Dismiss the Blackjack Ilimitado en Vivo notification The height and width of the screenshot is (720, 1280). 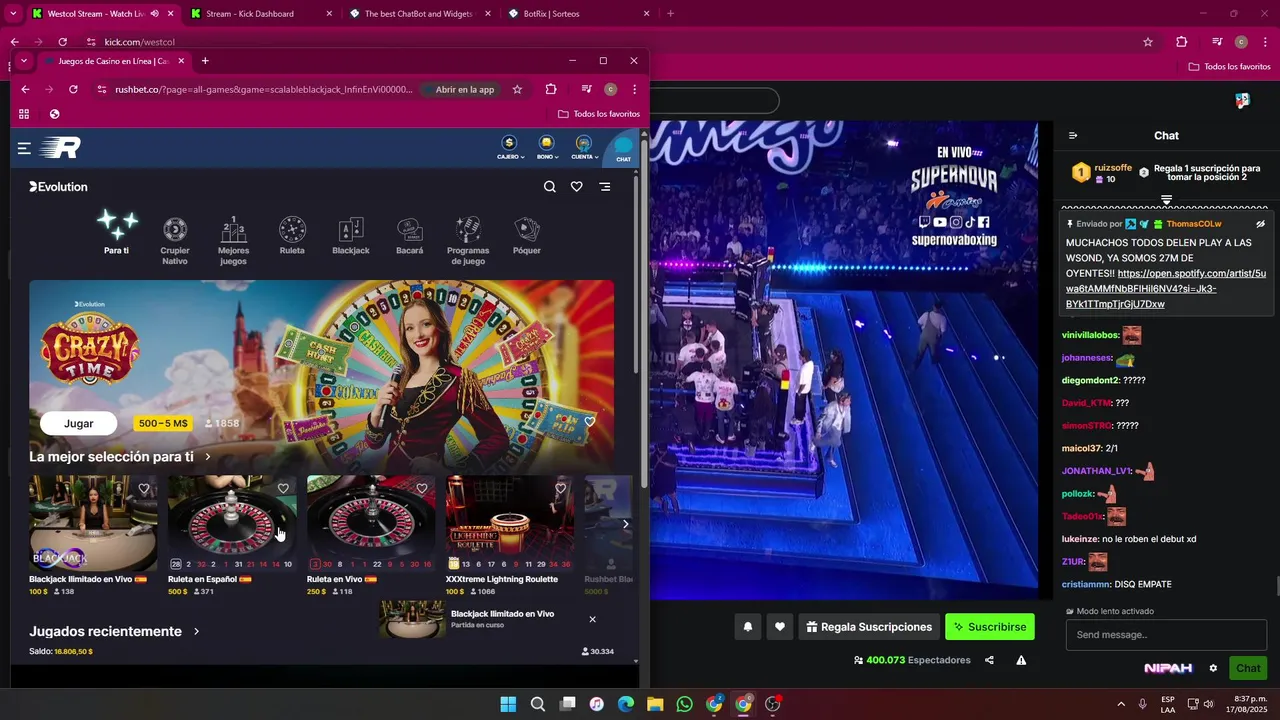(592, 619)
